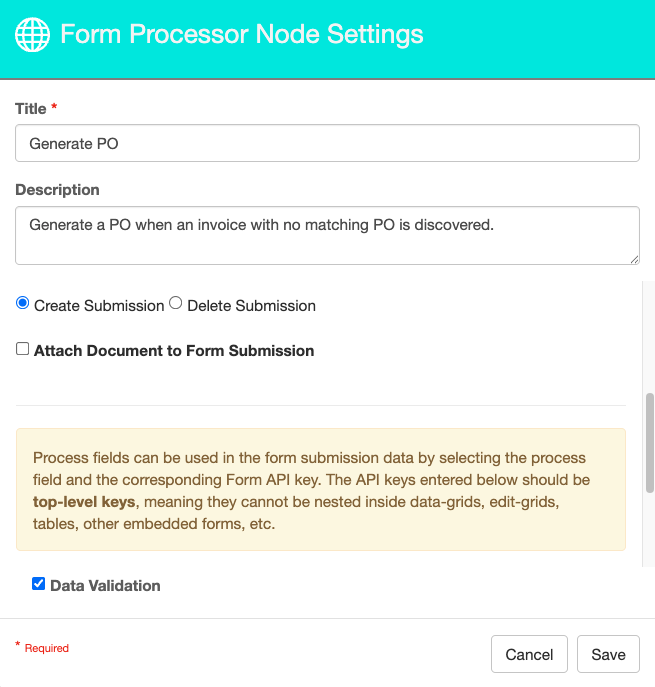Click the red Required footnote

pos(46,648)
